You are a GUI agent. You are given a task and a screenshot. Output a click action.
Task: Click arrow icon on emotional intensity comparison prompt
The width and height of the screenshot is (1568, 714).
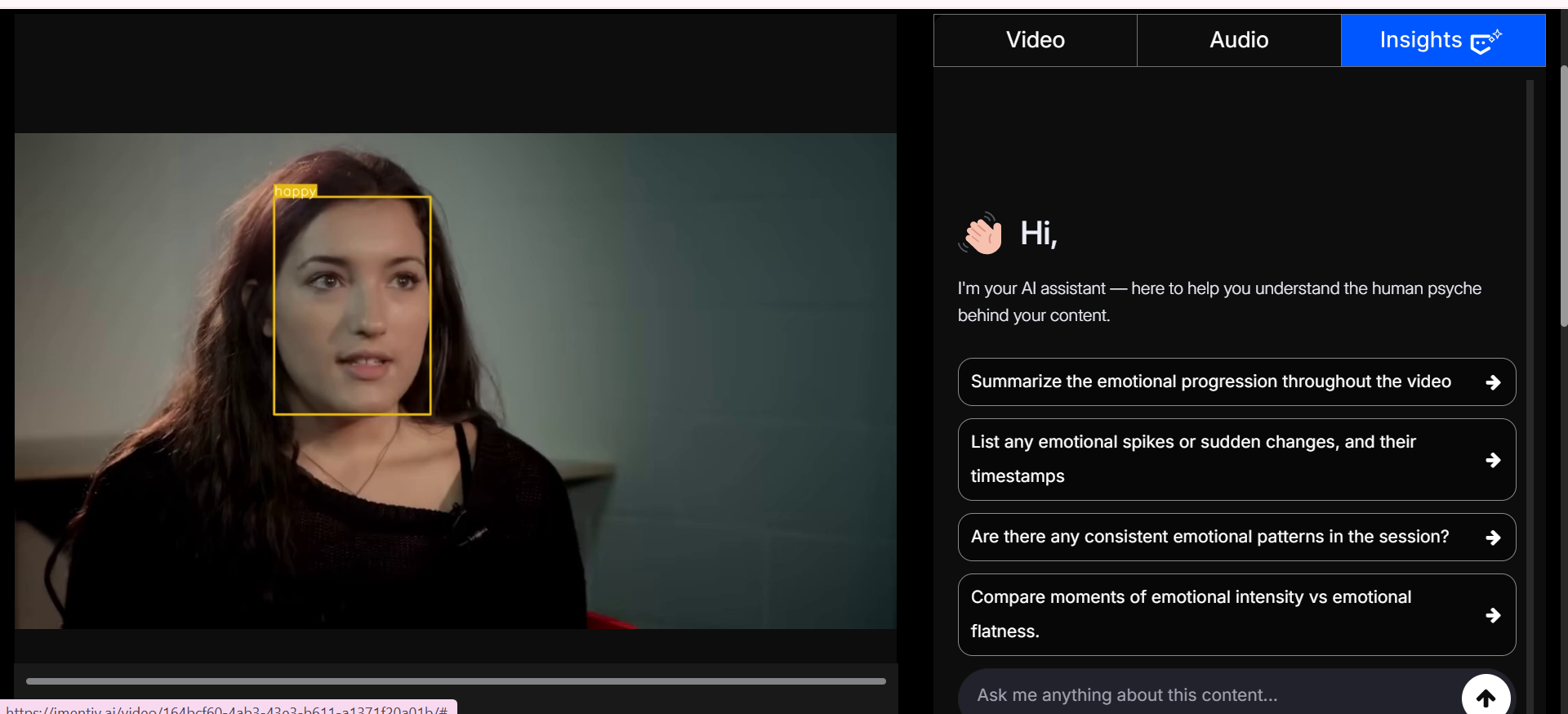click(1493, 615)
